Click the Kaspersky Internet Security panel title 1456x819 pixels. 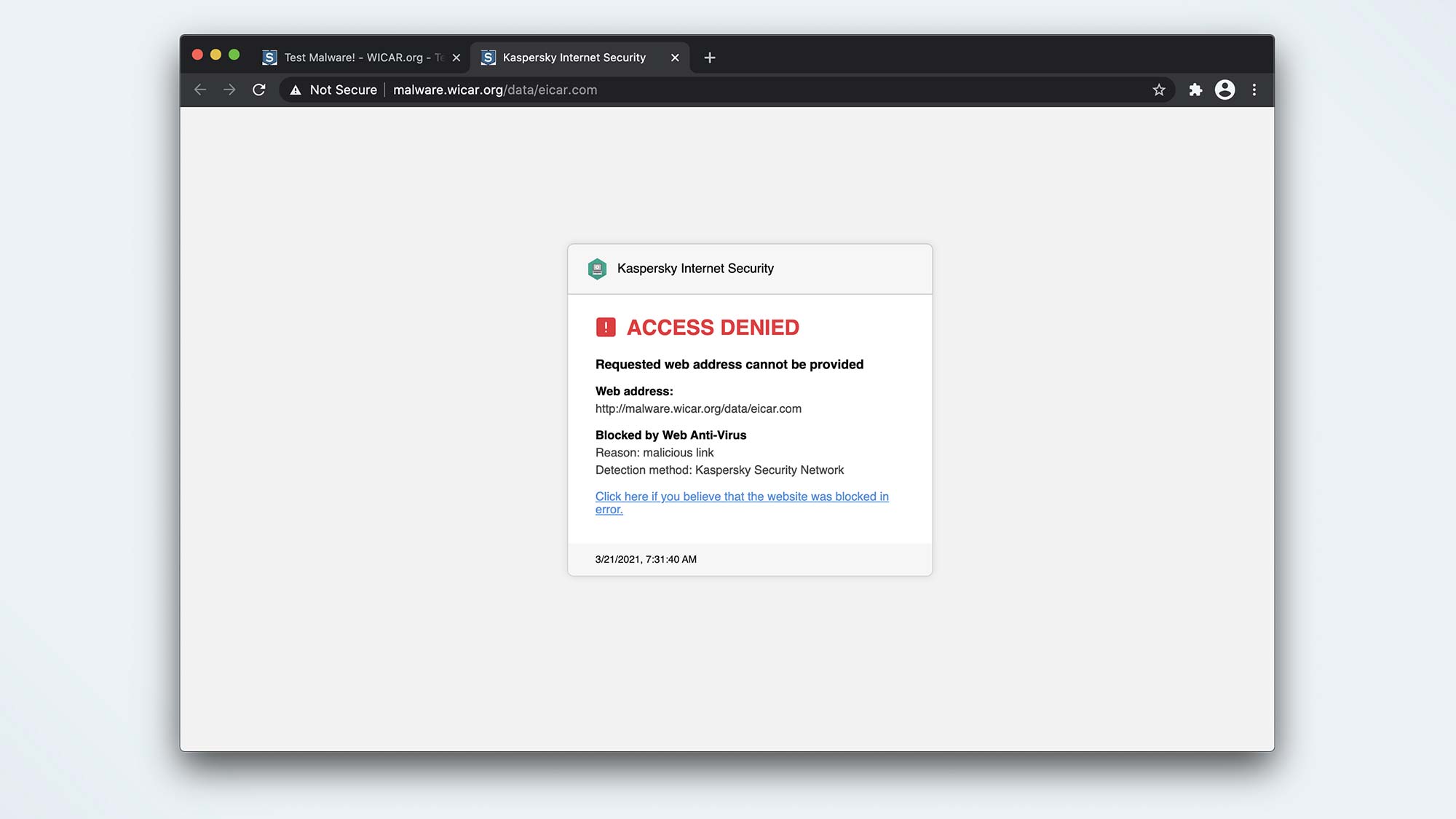pos(695,269)
